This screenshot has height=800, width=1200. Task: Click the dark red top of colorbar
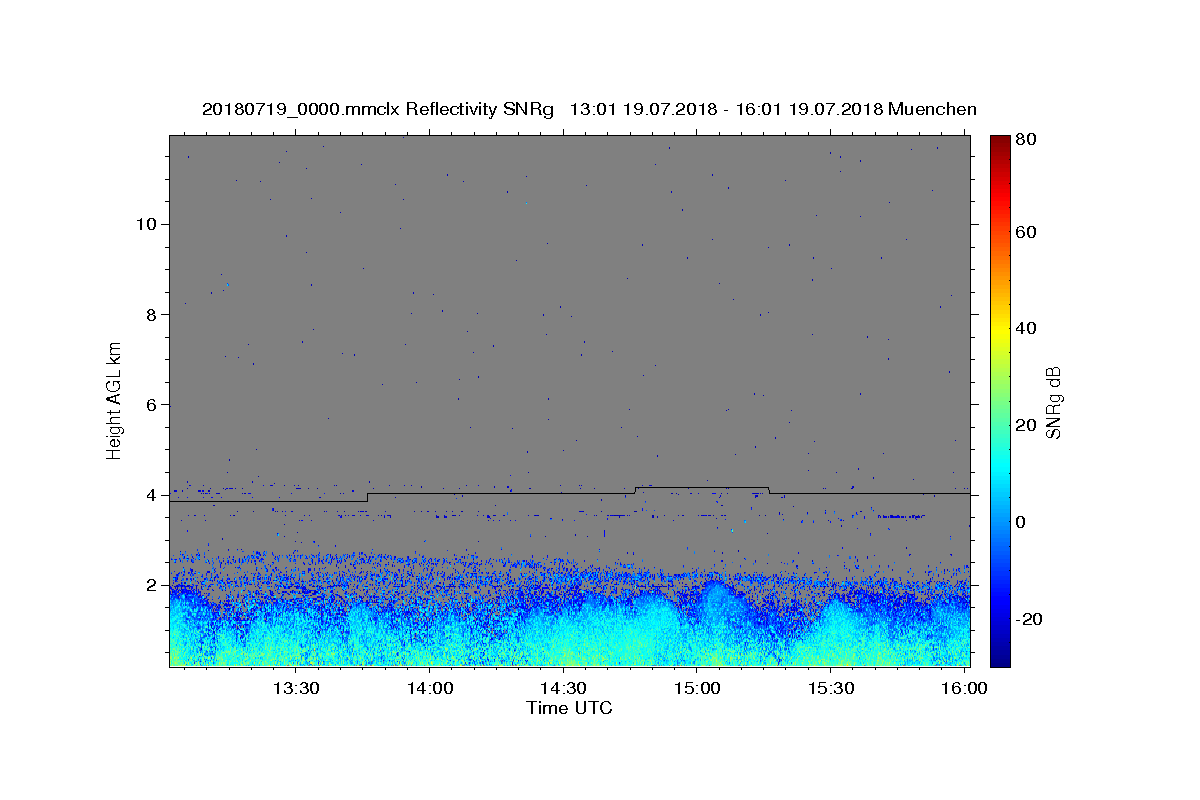pyautogui.click(x=1000, y=142)
